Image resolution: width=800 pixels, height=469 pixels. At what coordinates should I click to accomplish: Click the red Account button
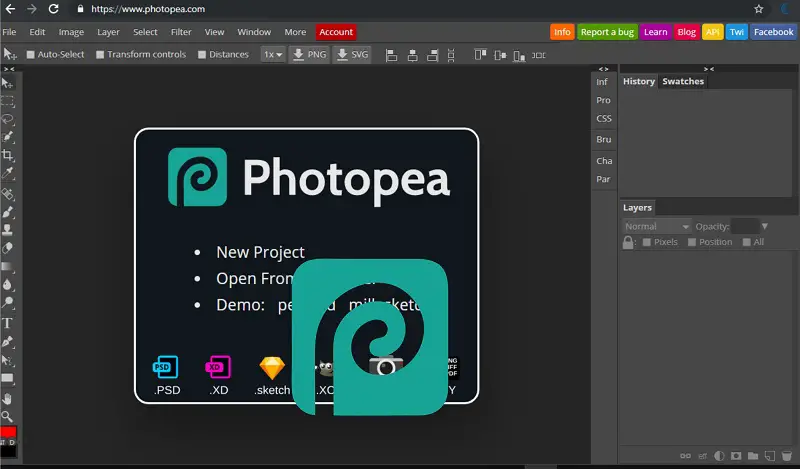[336, 32]
